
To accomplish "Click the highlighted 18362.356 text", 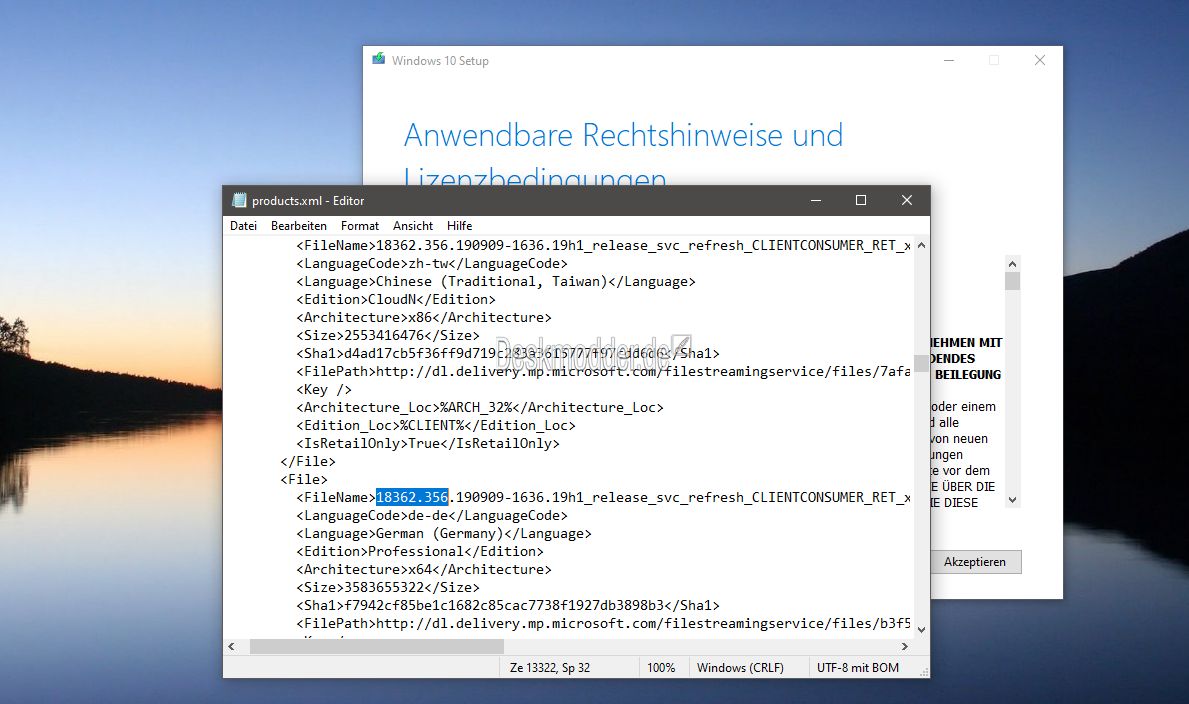I will [x=412, y=498].
